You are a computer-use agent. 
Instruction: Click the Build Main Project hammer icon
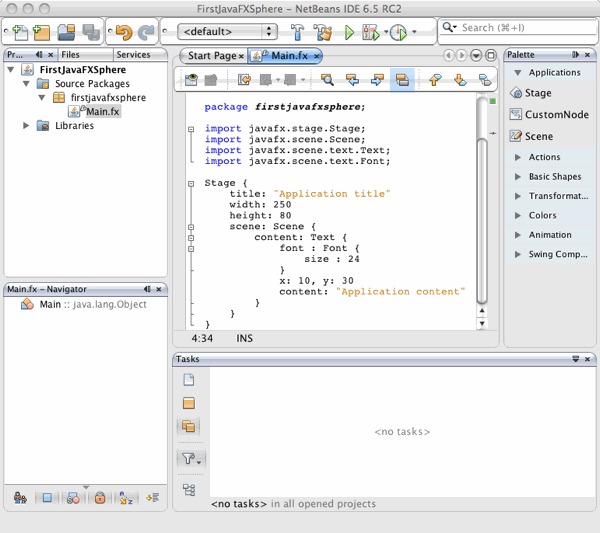pyautogui.click(x=297, y=32)
